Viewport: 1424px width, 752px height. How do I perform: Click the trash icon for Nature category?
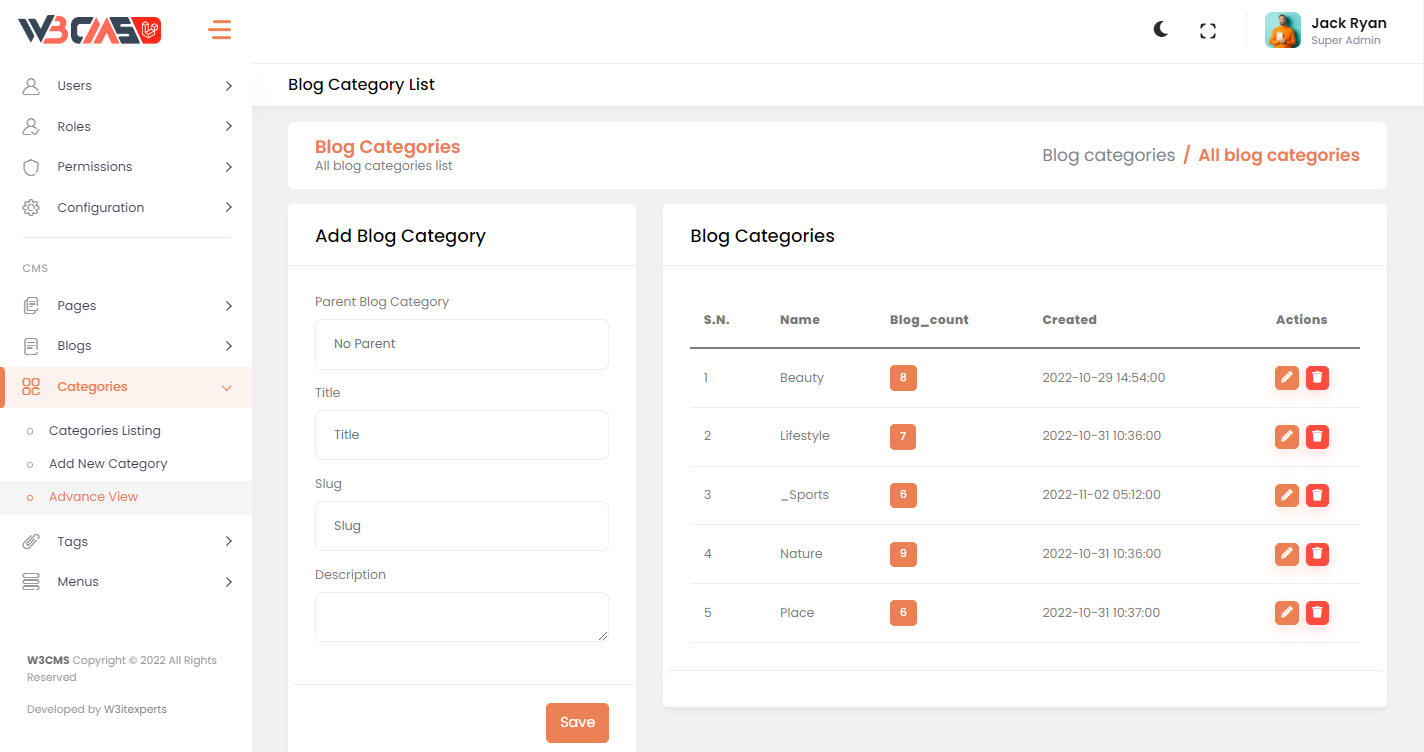[x=1317, y=554]
